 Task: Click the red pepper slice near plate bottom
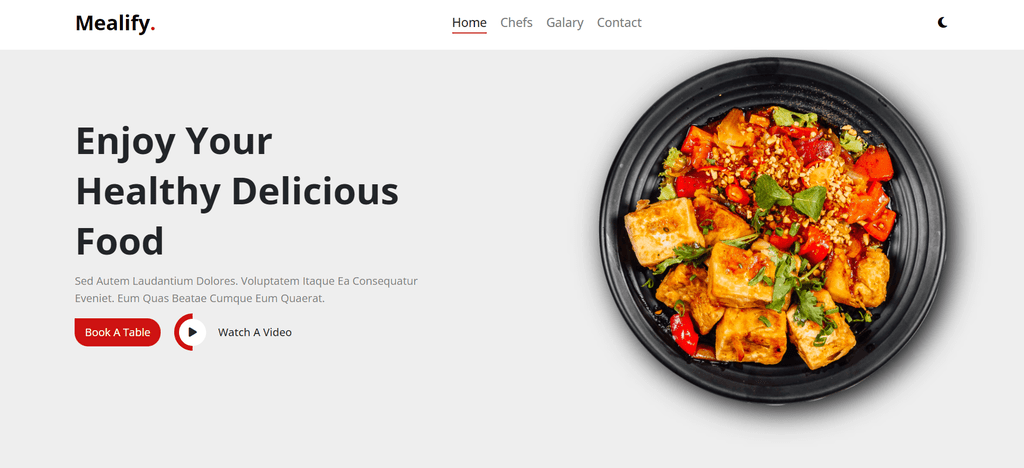pyautogui.click(x=684, y=333)
